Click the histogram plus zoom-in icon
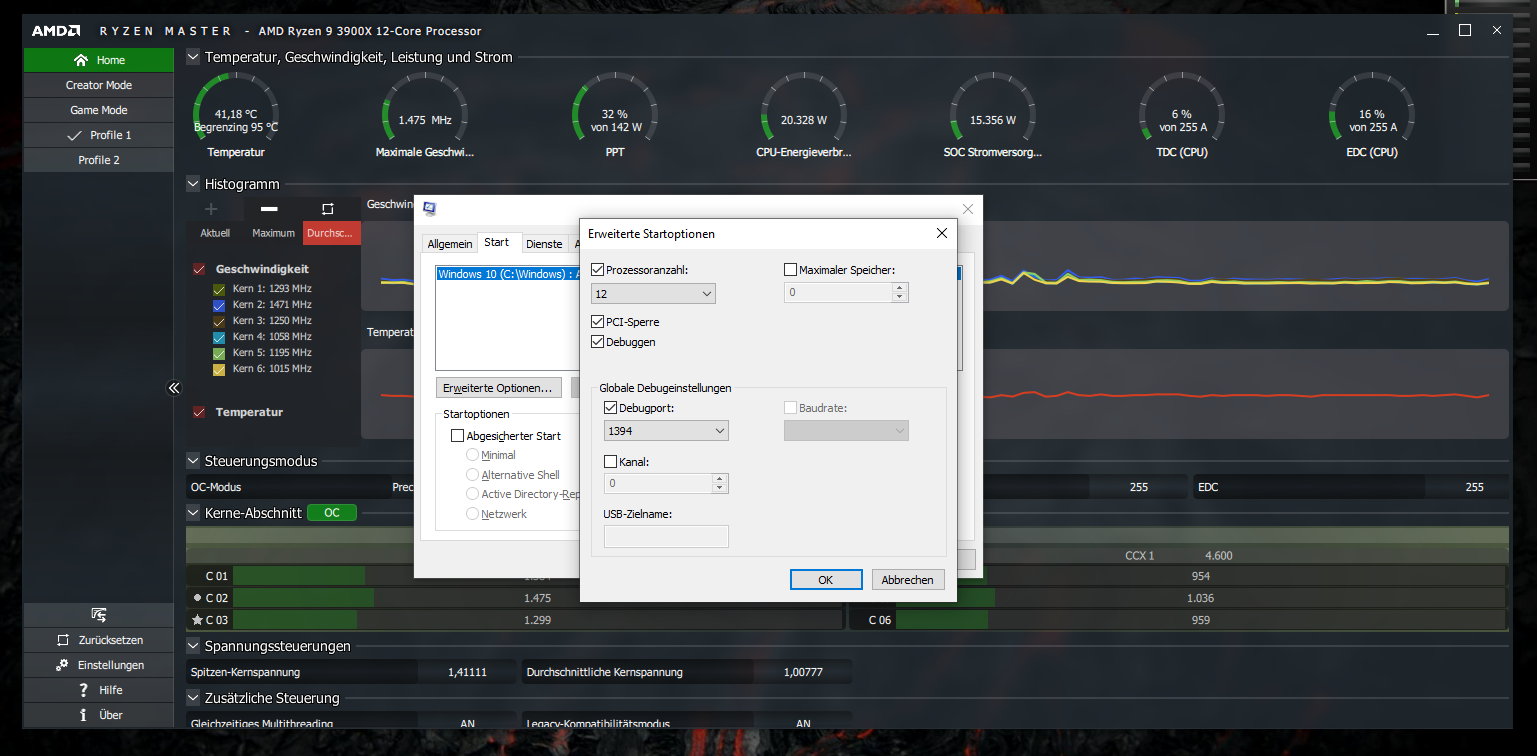The height and width of the screenshot is (756, 1537). click(211, 209)
